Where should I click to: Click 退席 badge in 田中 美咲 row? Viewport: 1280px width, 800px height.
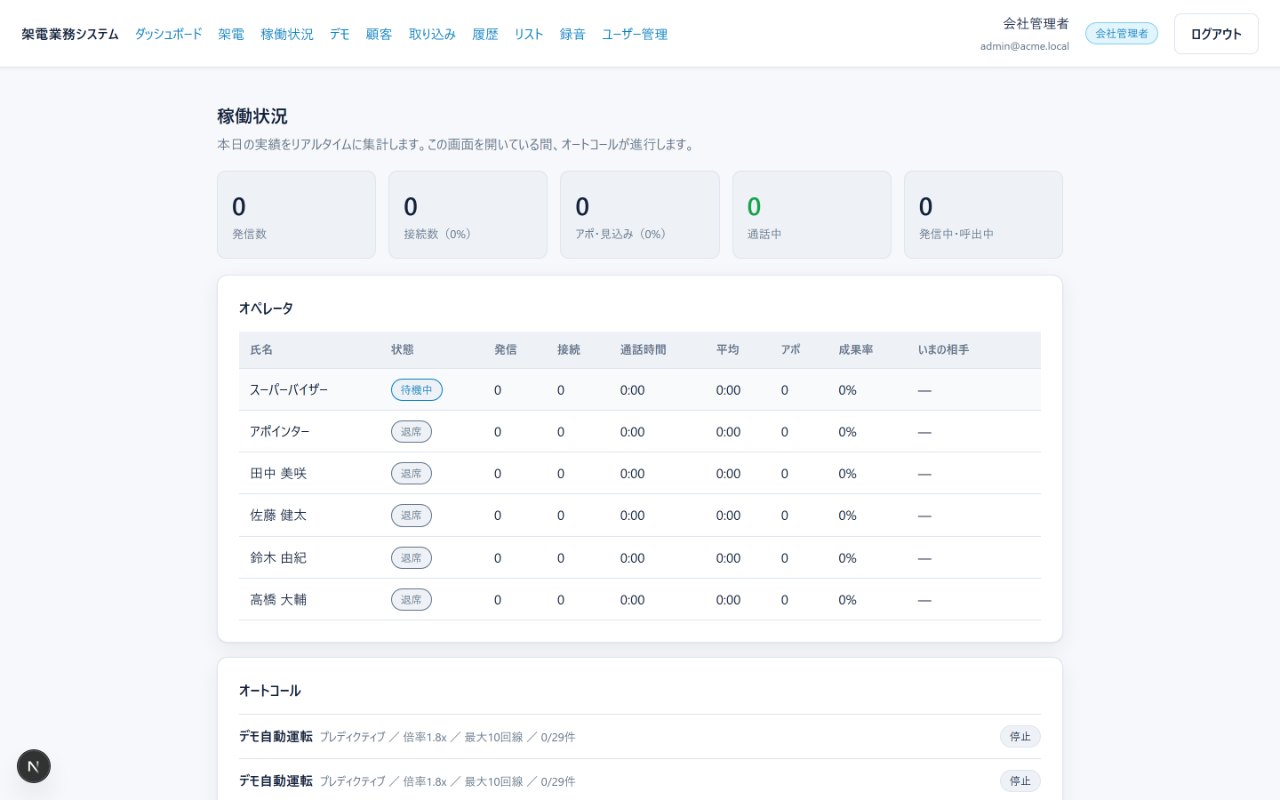(411, 474)
